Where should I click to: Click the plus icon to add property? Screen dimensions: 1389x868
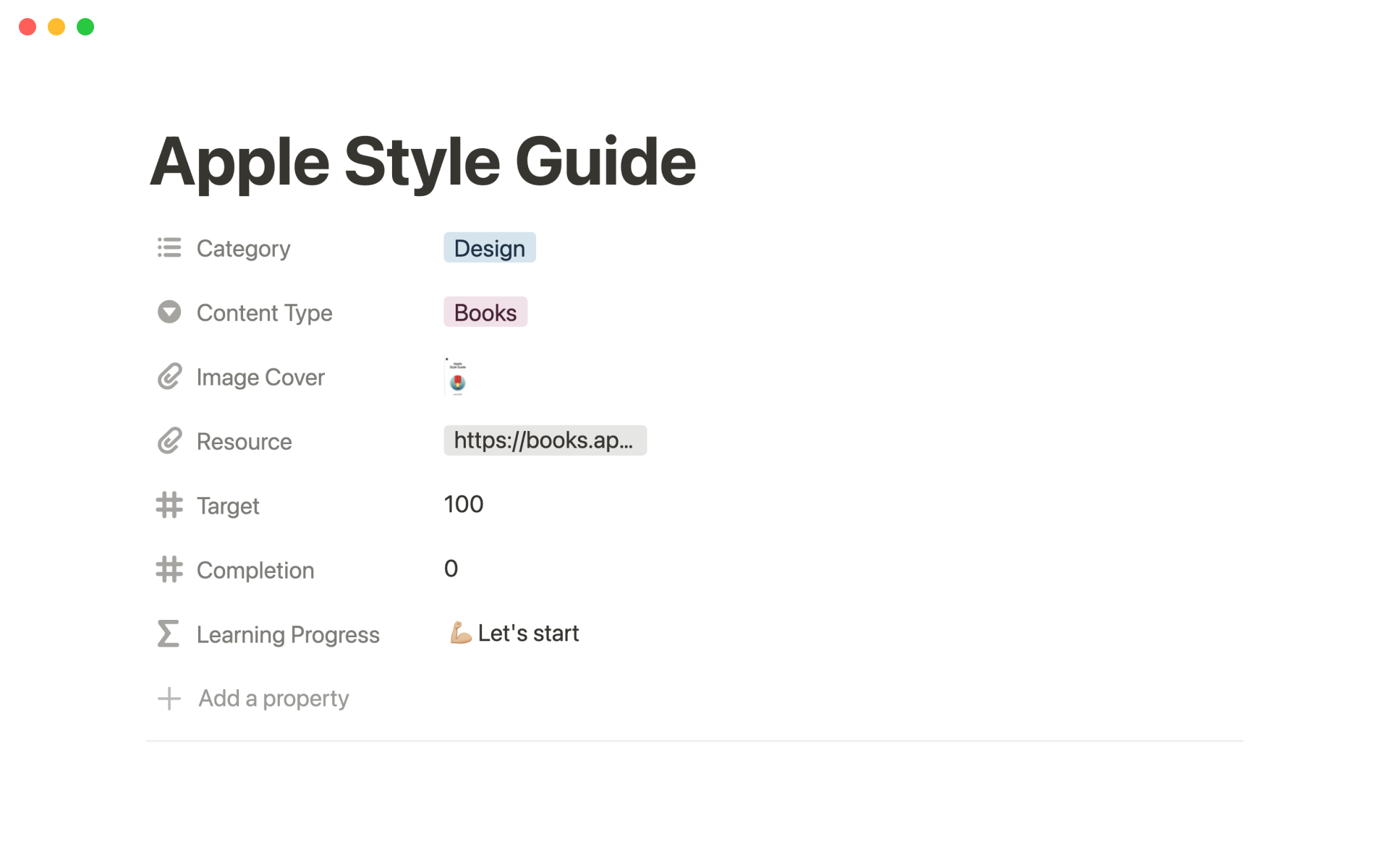point(169,699)
